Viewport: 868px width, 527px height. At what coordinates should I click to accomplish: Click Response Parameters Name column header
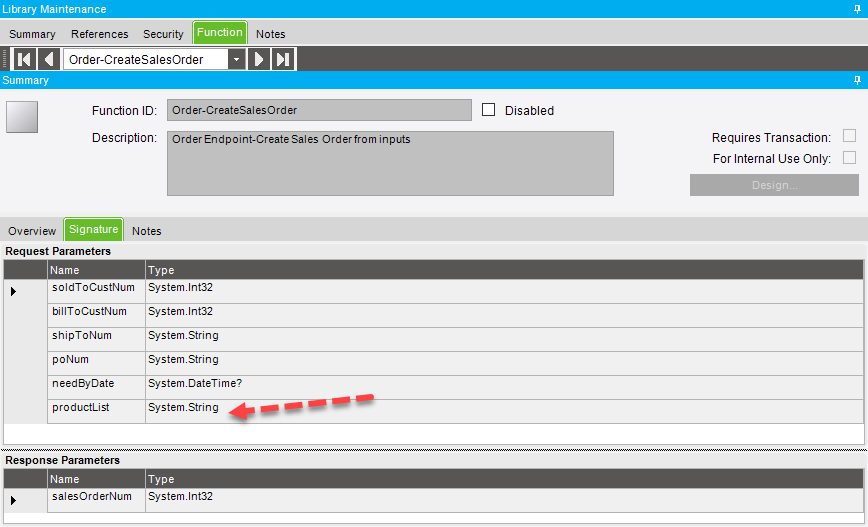coord(96,479)
